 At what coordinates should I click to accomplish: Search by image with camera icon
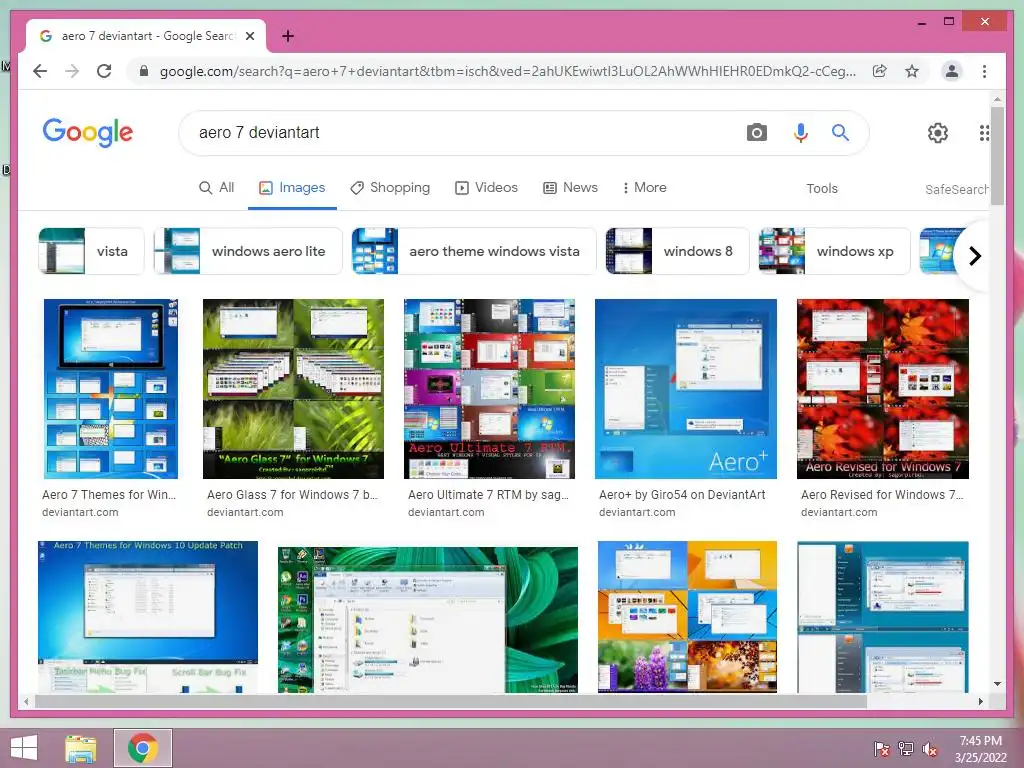(756, 133)
